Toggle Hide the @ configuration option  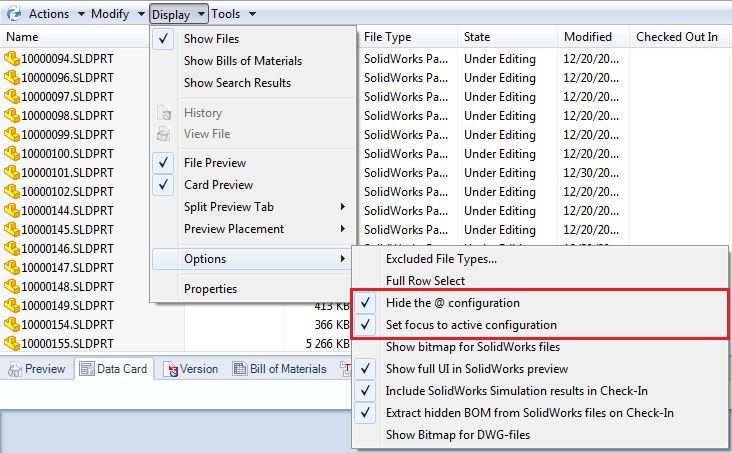pos(452,303)
